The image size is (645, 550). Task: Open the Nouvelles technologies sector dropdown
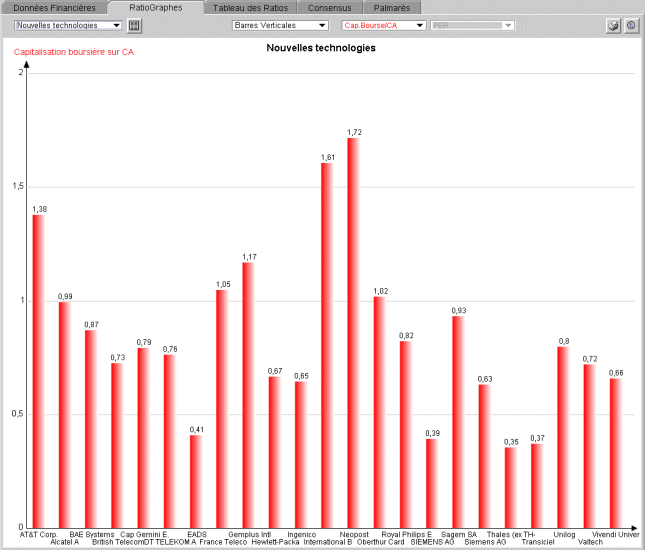(68, 25)
